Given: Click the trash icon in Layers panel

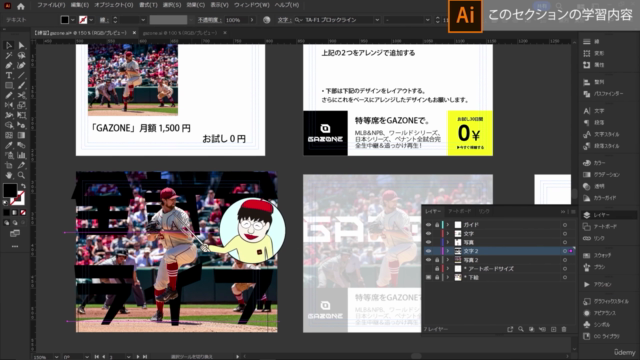Looking at the screenshot, I should 564,329.
